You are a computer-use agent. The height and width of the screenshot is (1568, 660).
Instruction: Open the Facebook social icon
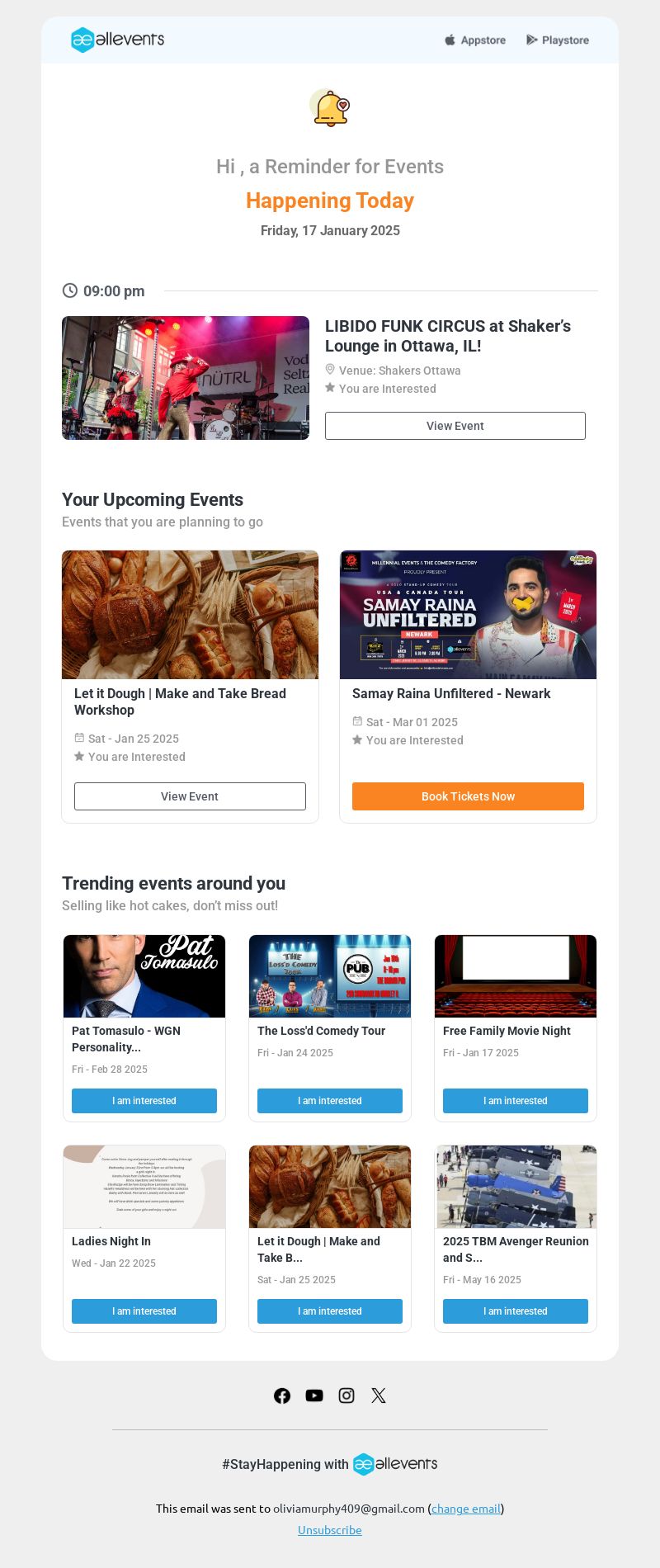coord(282,1396)
